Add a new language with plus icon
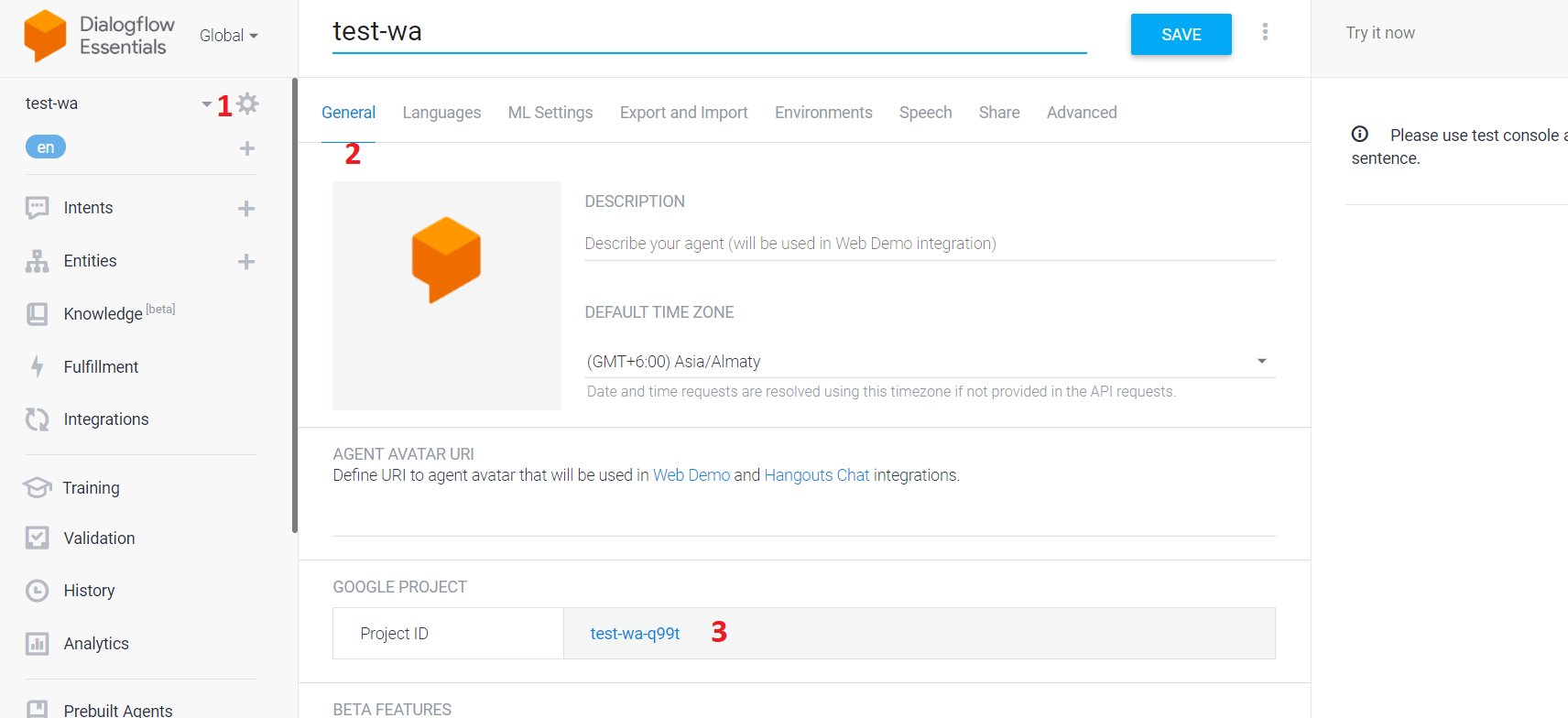 [247, 148]
